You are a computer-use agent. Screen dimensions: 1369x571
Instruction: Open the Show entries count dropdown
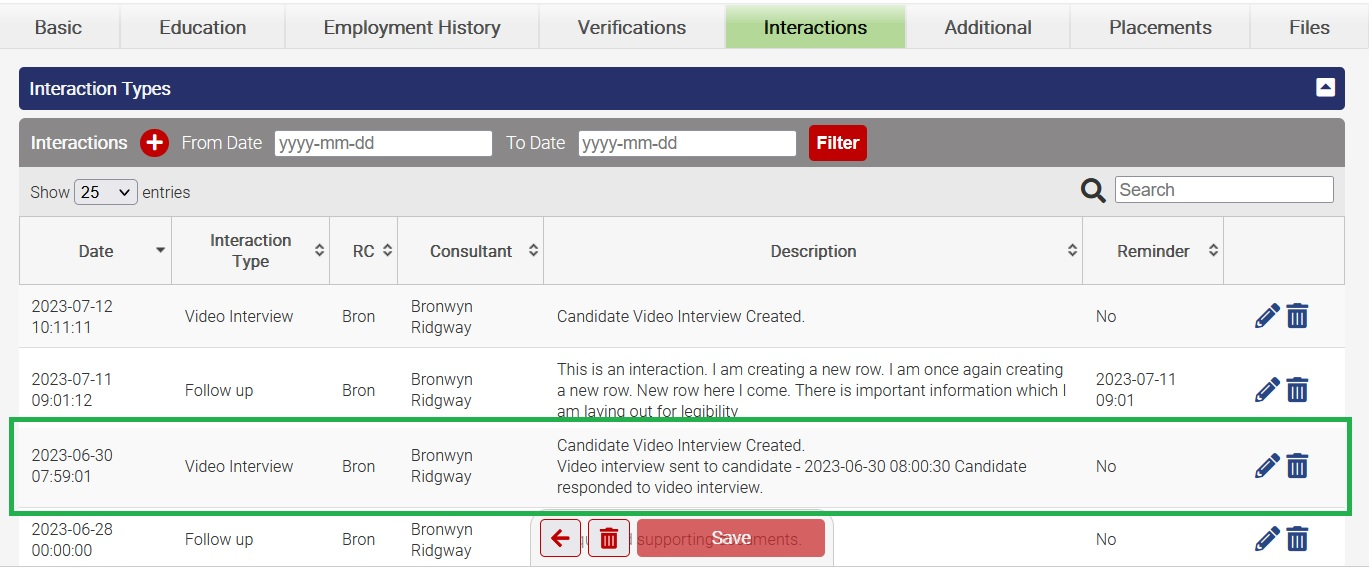pyautogui.click(x=105, y=192)
